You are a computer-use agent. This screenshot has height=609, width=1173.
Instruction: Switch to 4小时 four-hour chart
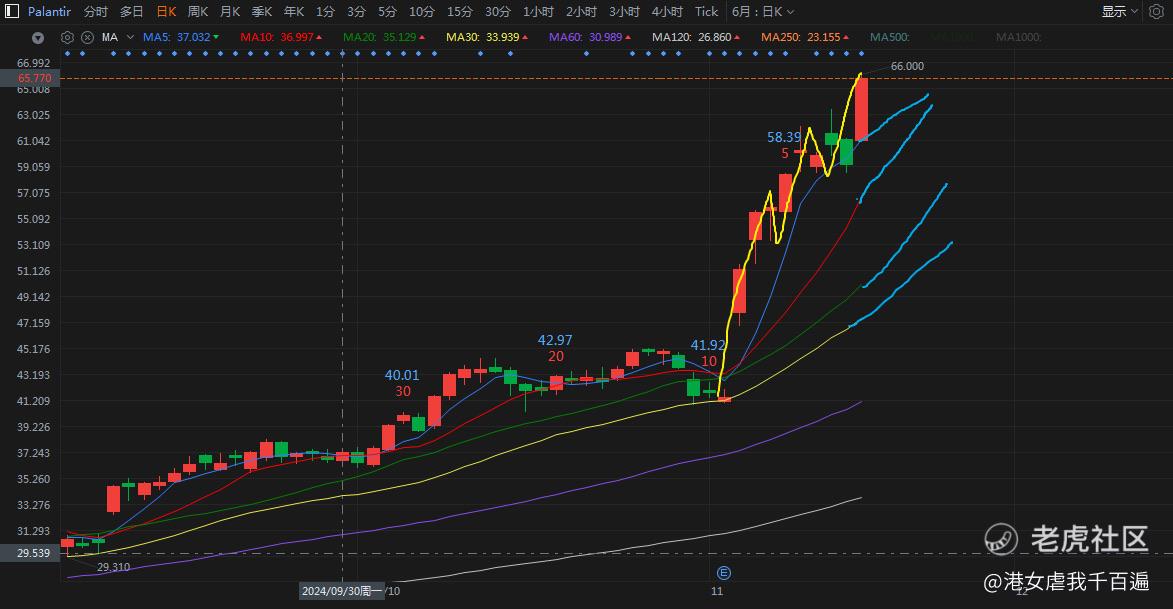(667, 11)
